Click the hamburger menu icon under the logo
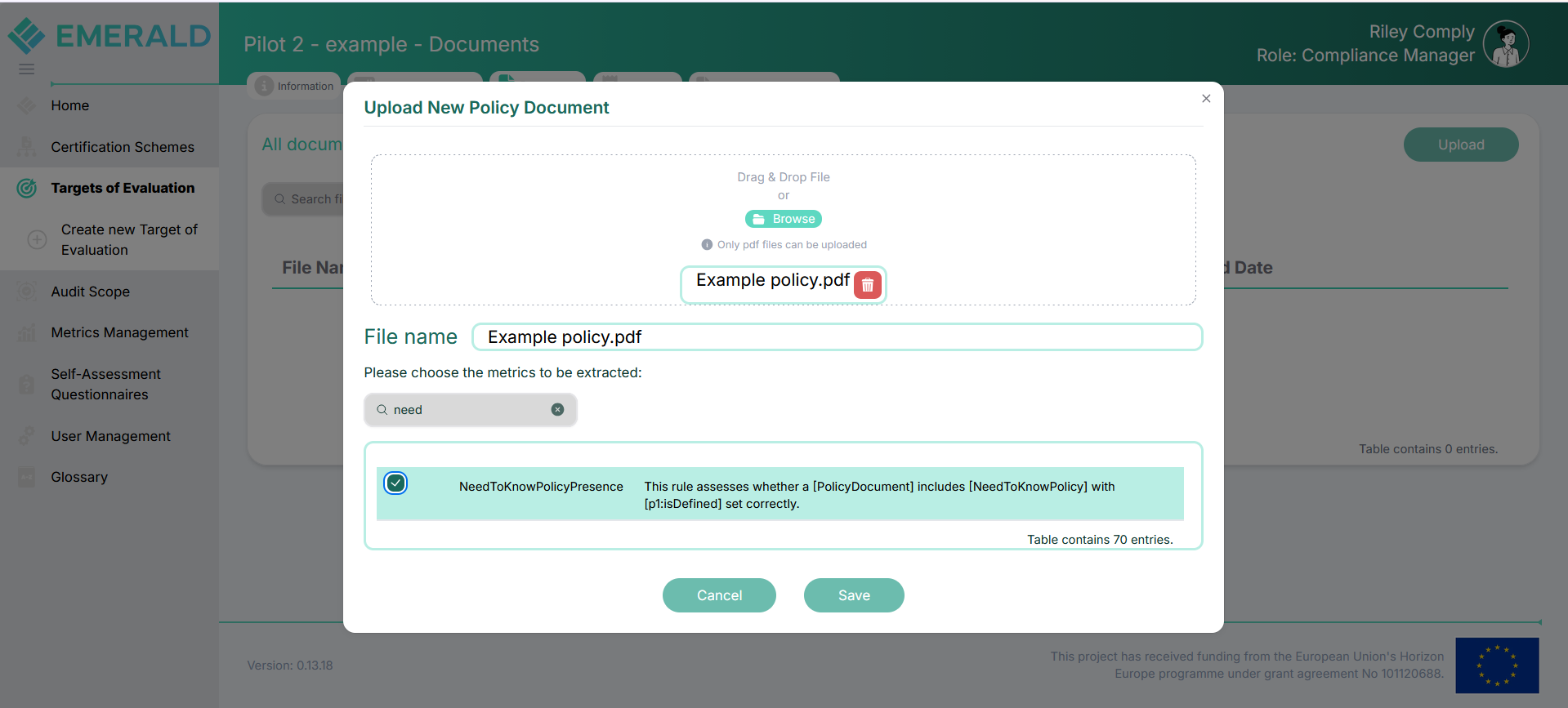This screenshot has height=708, width=1568. coord(27,69)
